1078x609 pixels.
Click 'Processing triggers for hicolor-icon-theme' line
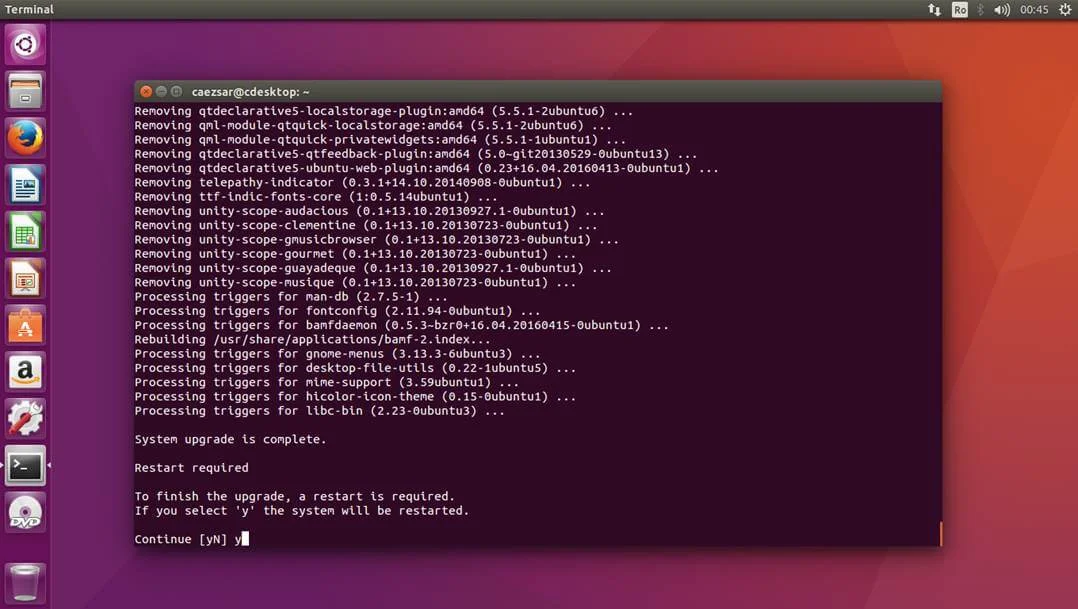(x=355, y=397)
